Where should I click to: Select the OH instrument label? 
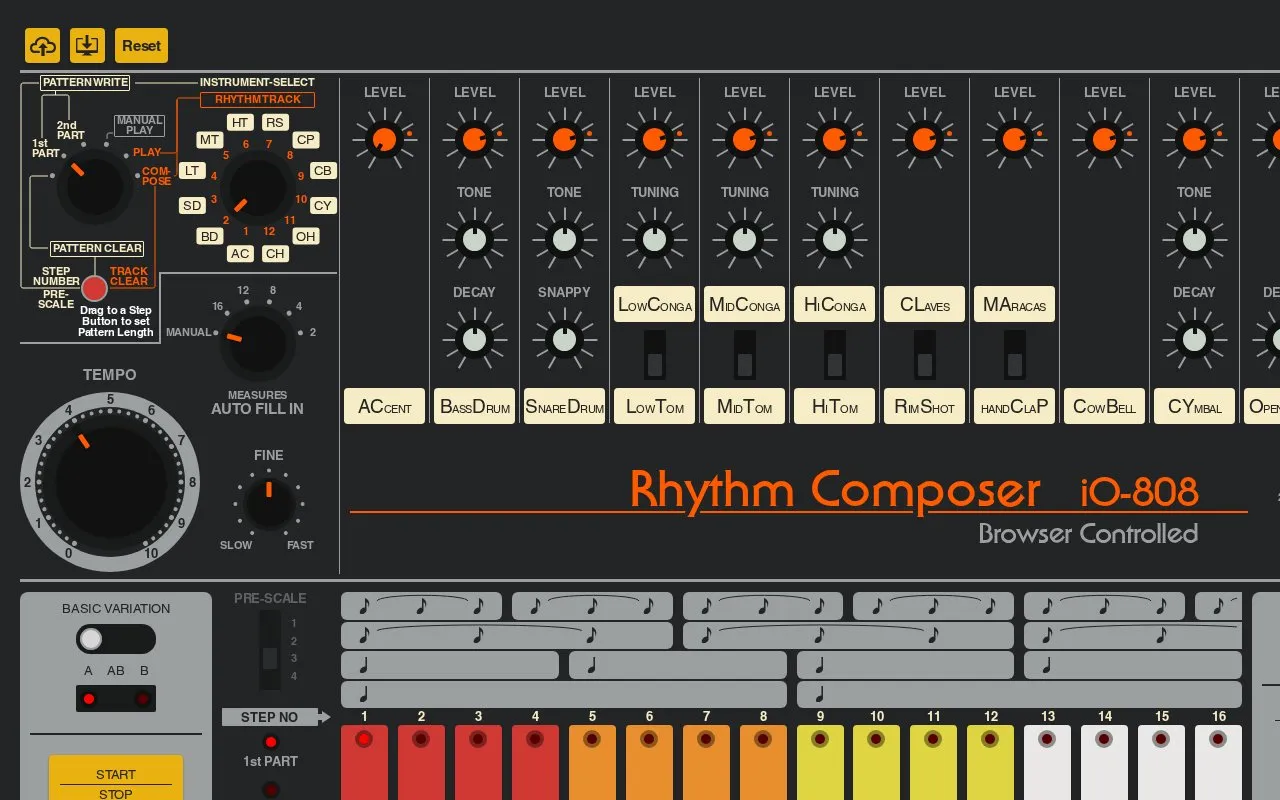click(x=305, y=237)
